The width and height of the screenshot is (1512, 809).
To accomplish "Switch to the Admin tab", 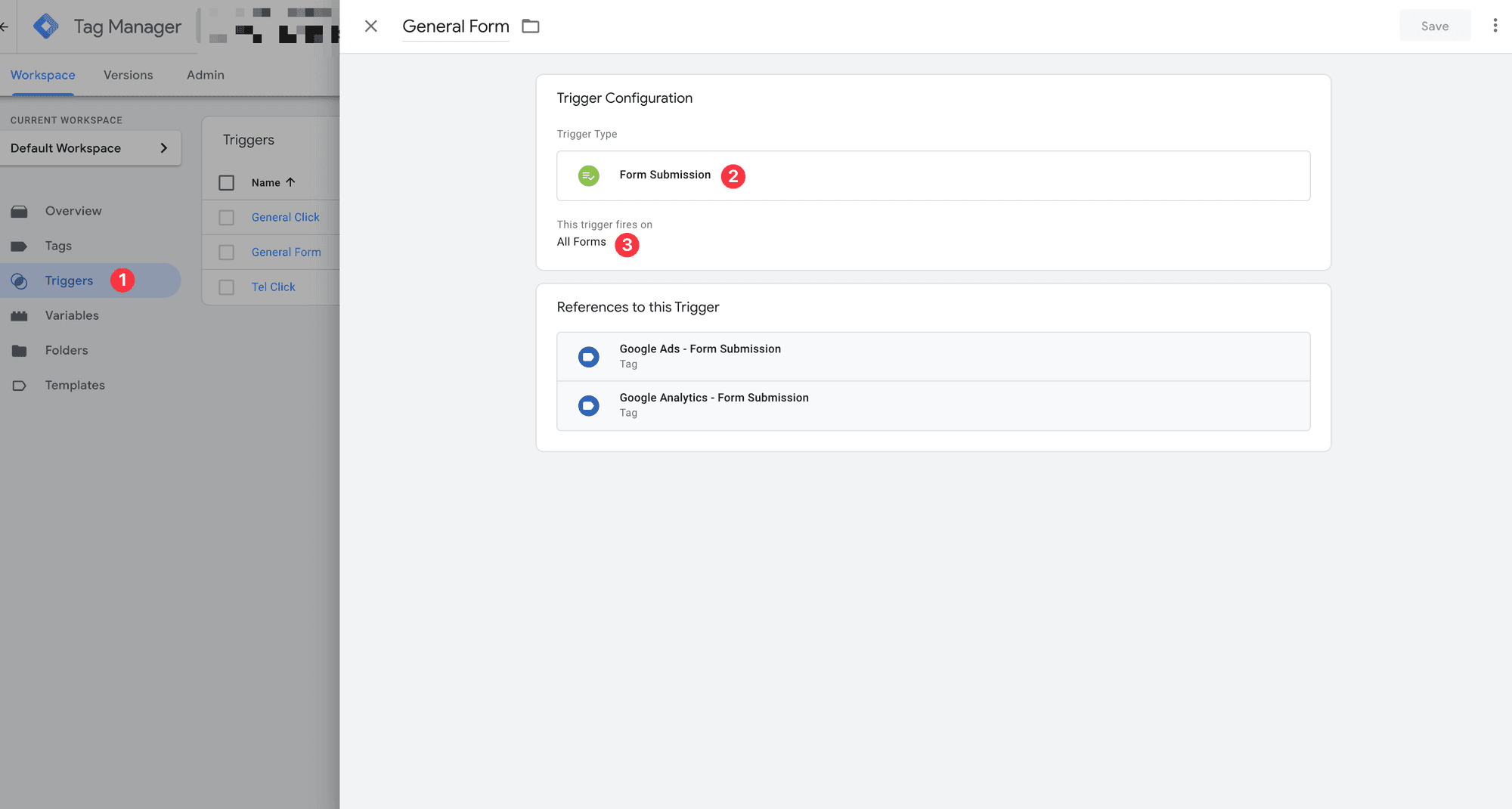I will [206, 75].
